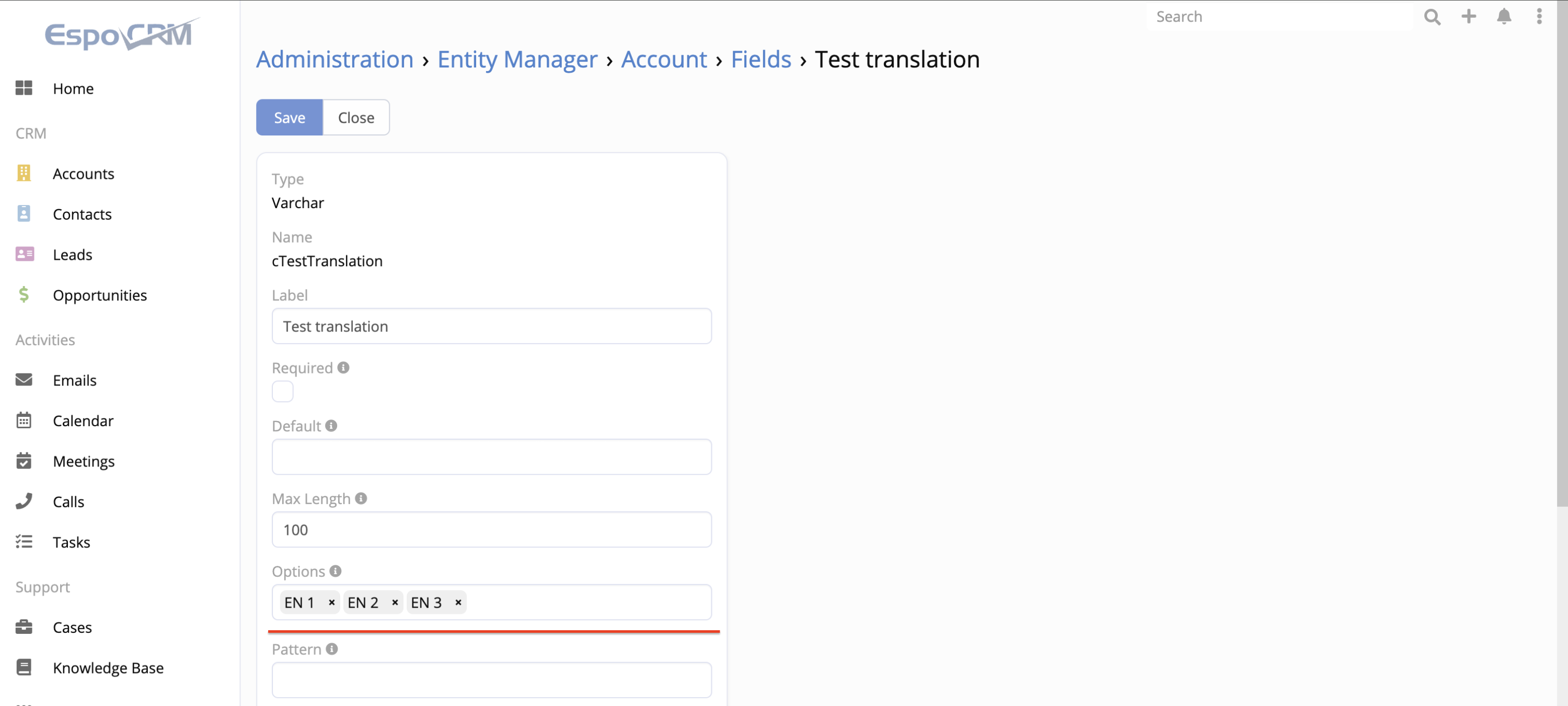Image resolution: width=1568 pixels, height=706 pixels.
Task: Open the quick create plus icon
Action: point(1468,16)
